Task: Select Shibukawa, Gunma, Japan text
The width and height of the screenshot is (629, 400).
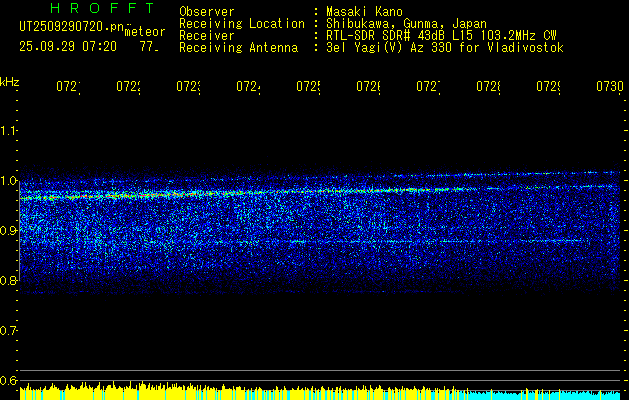Action: pyautogui.click(x=406, y=24)
